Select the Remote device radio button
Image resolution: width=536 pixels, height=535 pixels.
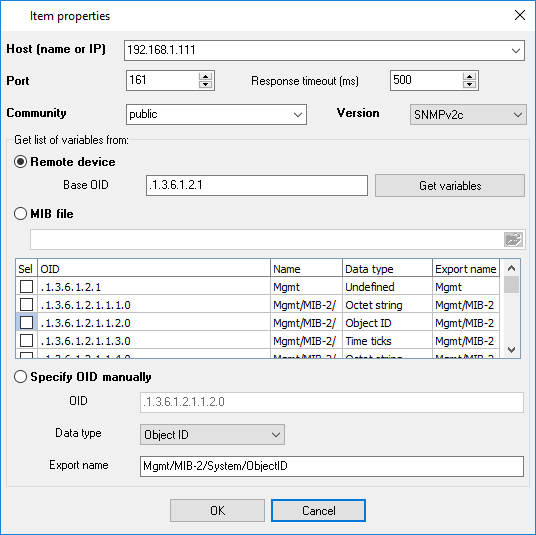tap(21, 162)
